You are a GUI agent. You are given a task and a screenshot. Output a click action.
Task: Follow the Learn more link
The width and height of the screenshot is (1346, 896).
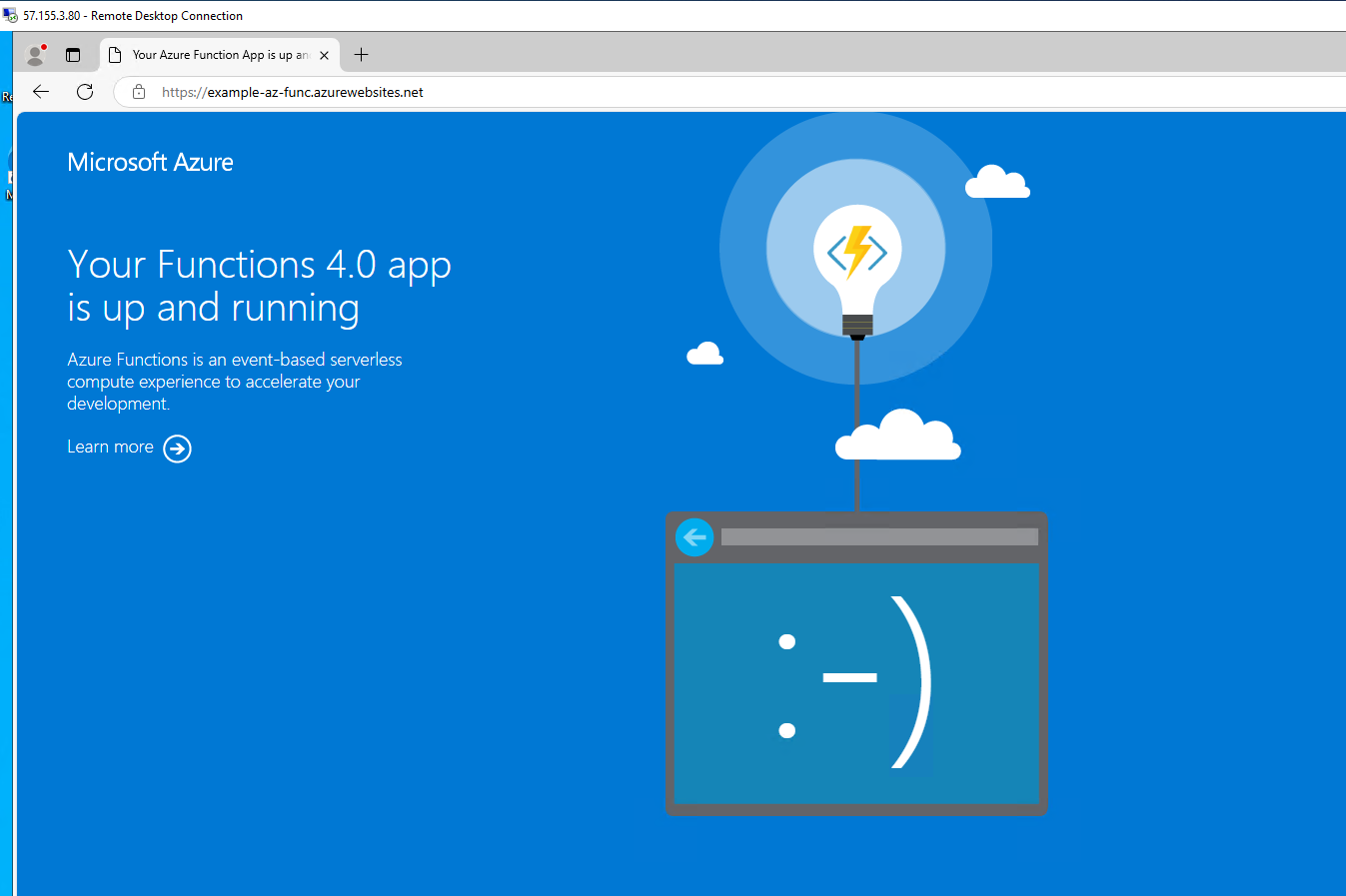pyautogui.click(x=110, y=447)
